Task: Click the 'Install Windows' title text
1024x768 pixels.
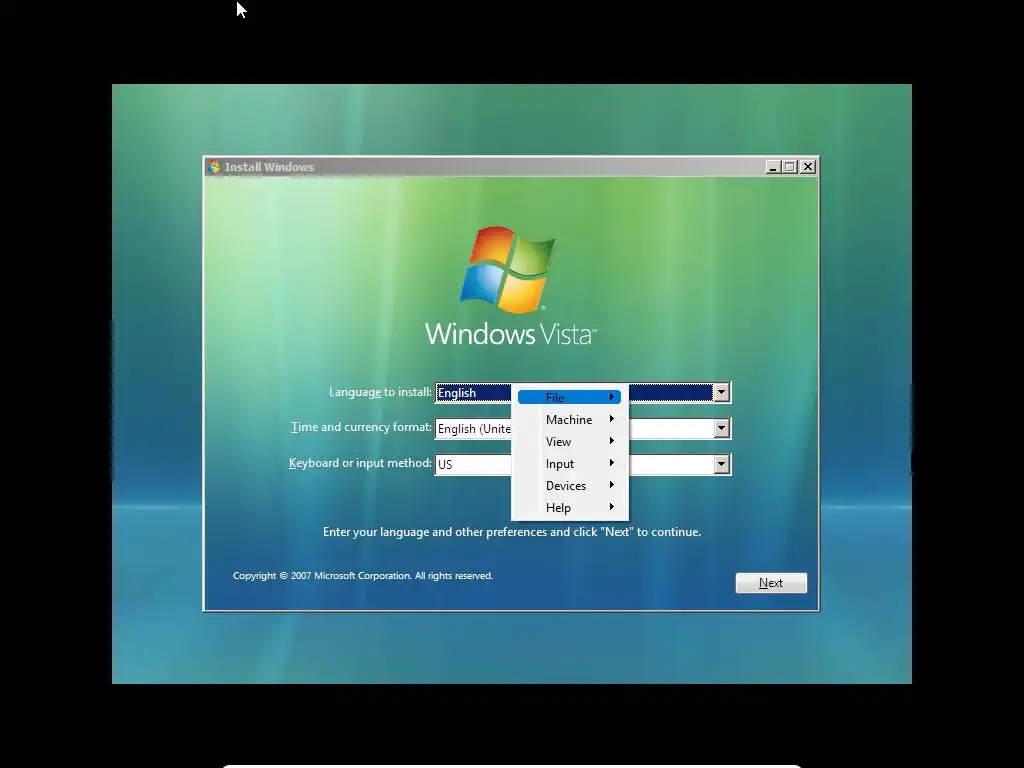Action: [x=269, y=167]
